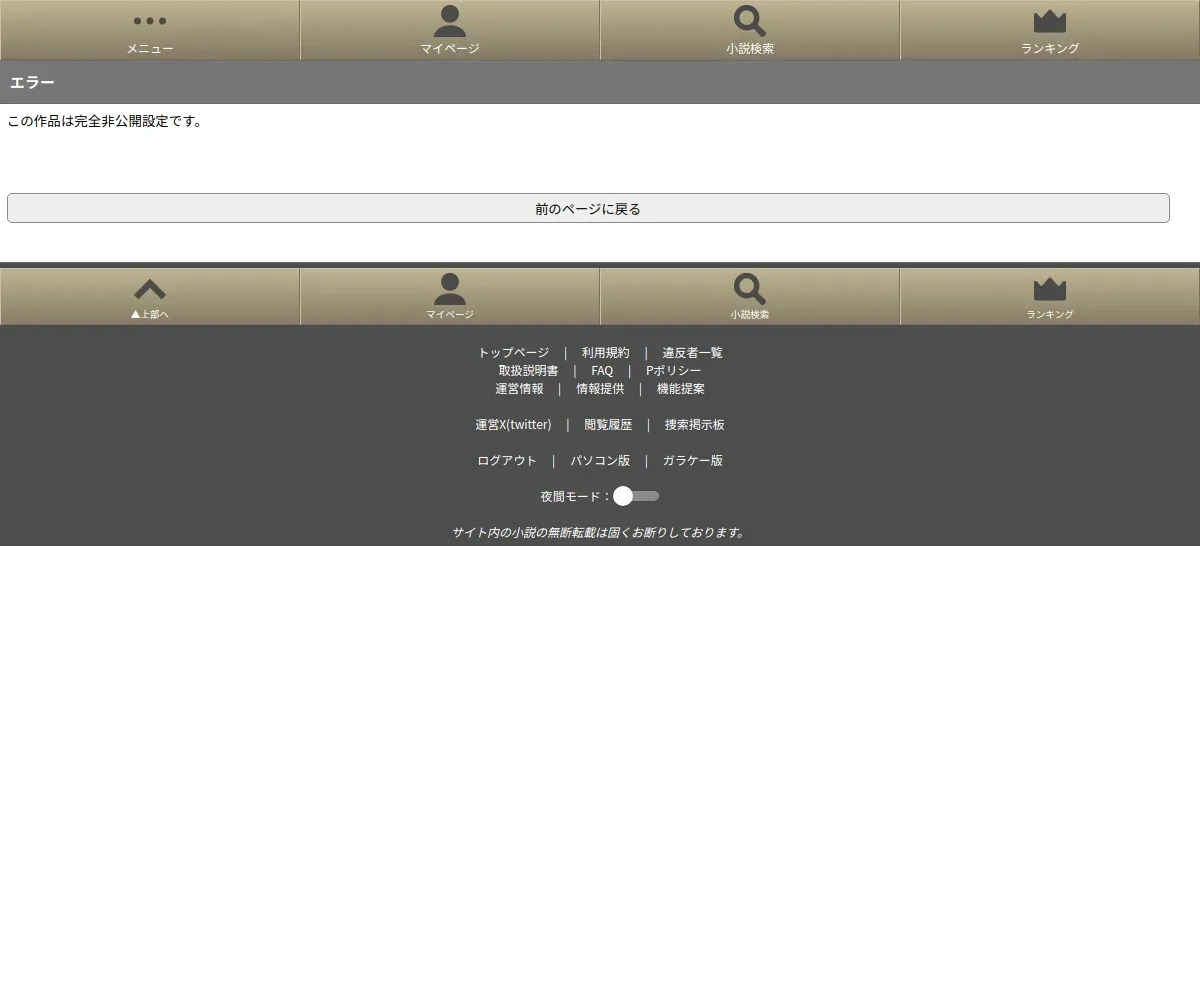This screenshot has height=1000, width=1200.
Task: Open the 違反者一覧 footer link
Action: (692, 353)
